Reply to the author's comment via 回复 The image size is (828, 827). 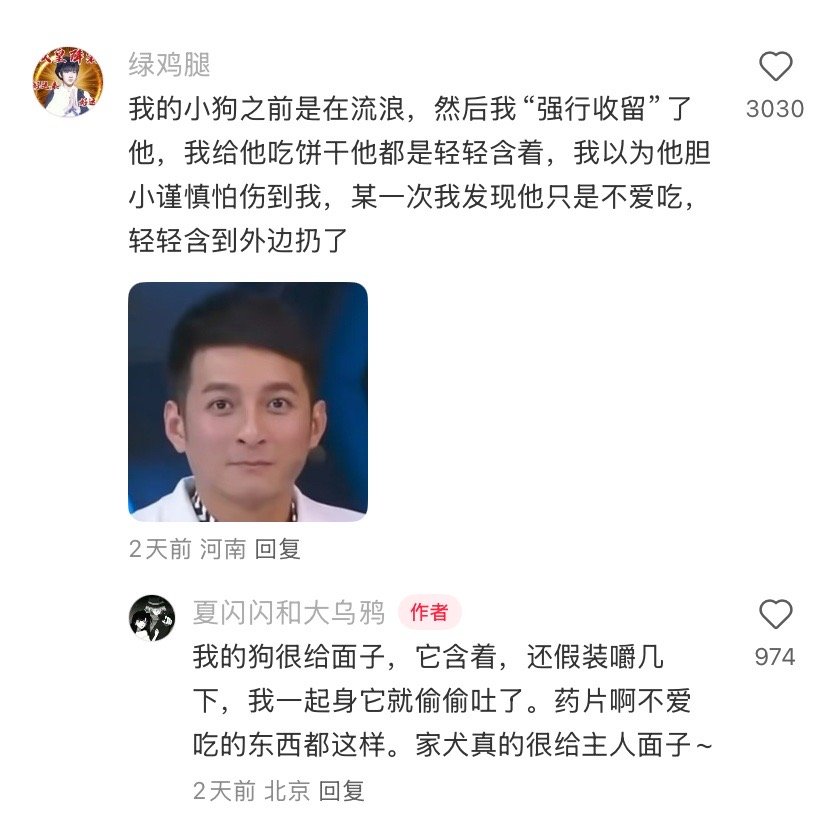click(x=342, y=791)
